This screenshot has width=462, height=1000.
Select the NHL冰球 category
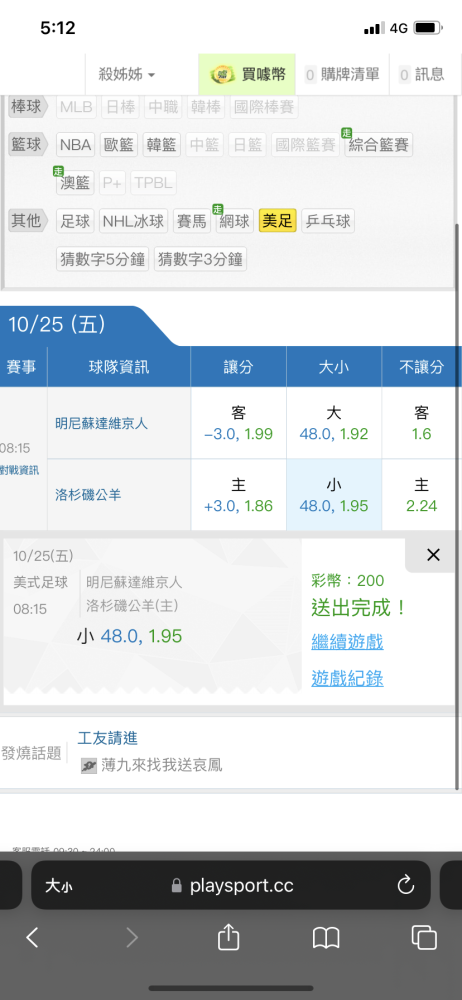coord(134,221)
